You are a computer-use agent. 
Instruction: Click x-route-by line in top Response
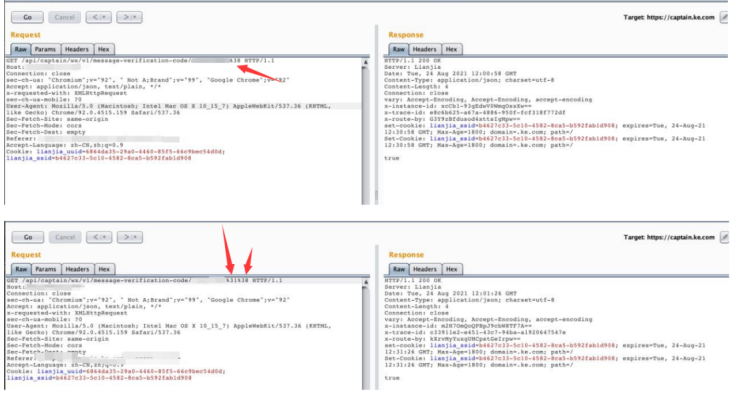(x=452, y=119)
